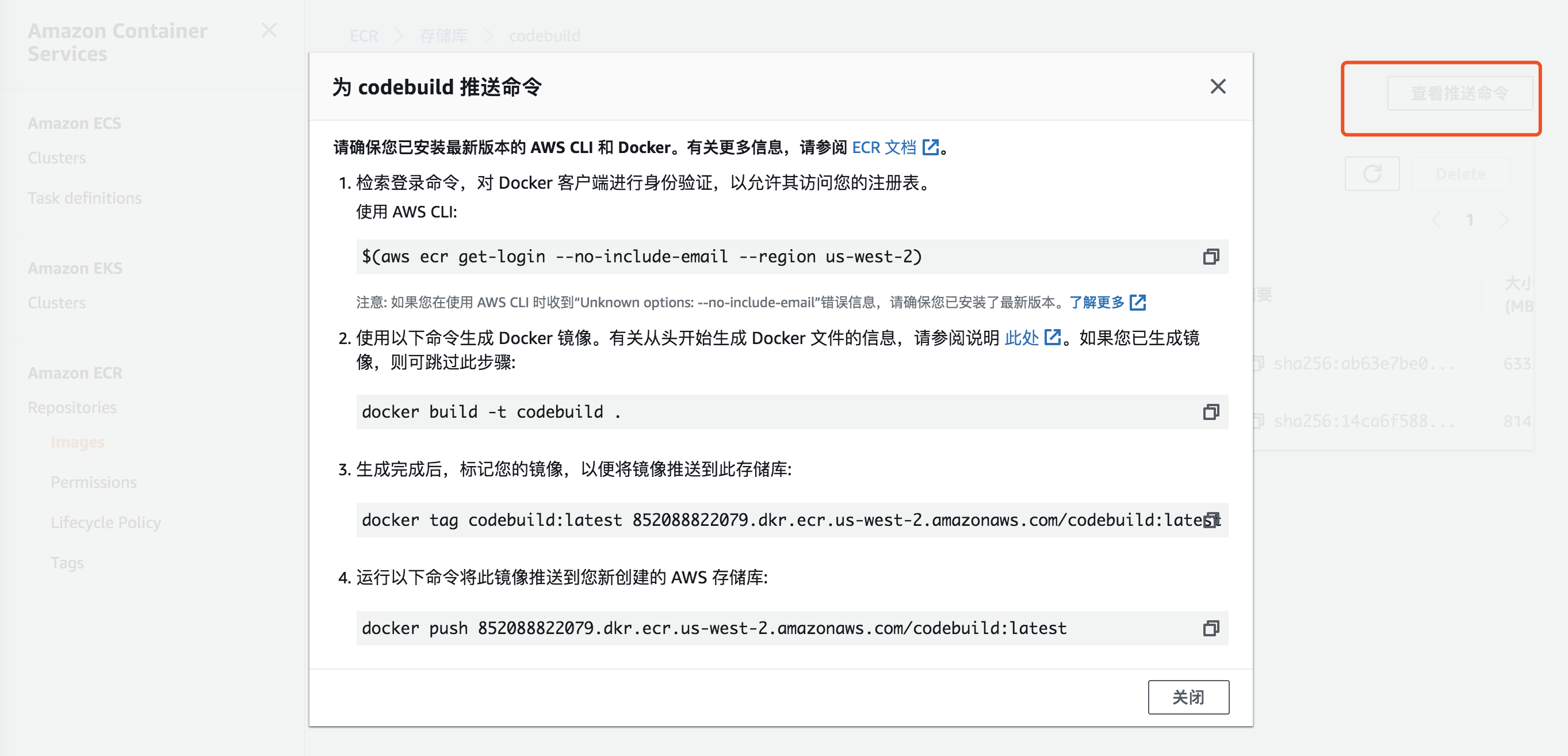
Task: Click the external-link icon beside 此处
Action: [x=1053, y=337]
